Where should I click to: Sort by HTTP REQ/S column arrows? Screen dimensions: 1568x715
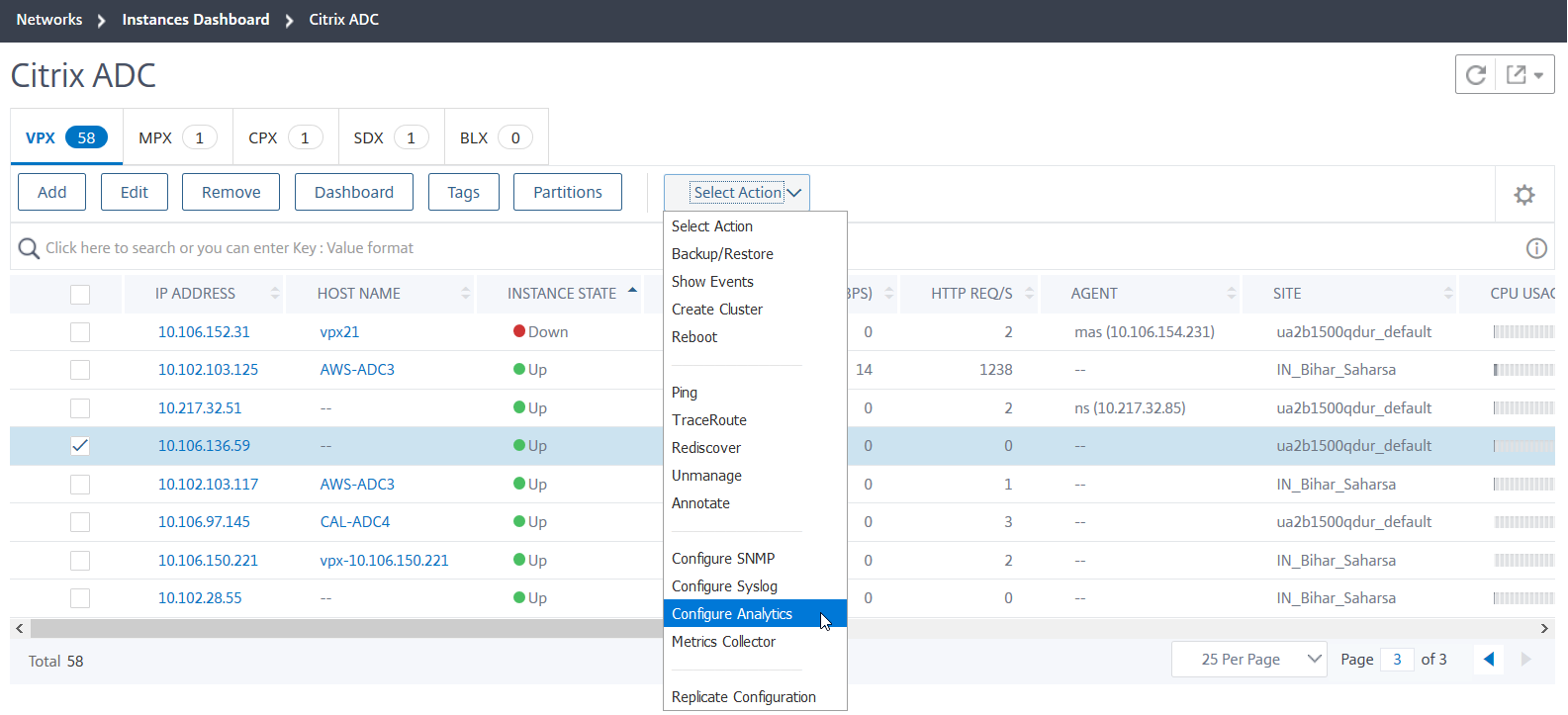pos(1029,294)
